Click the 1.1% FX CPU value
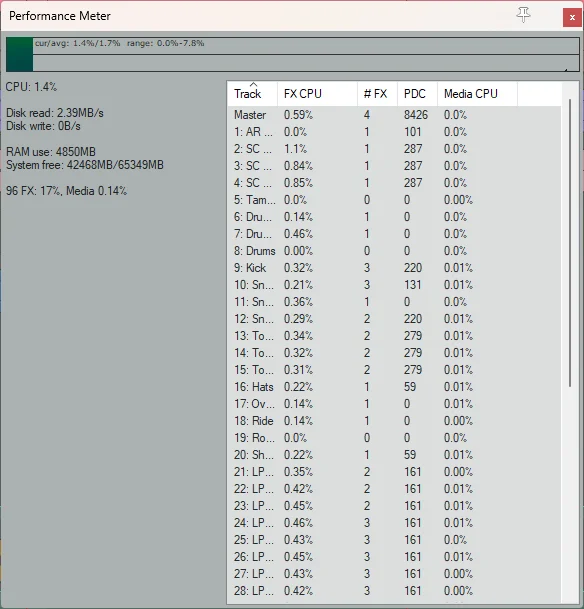The image size is (584, 609). point(295,149)
